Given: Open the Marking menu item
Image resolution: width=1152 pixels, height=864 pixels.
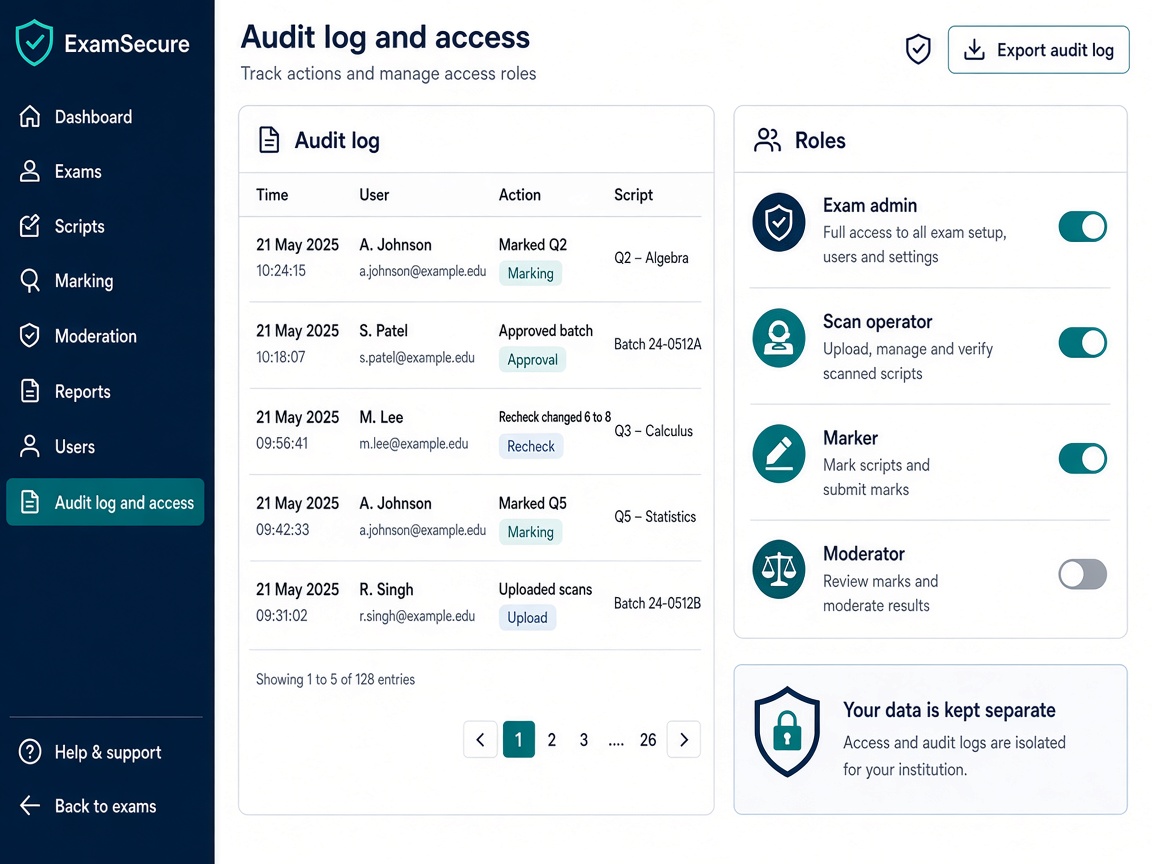Looking at the screenshot, I should 105,281.
